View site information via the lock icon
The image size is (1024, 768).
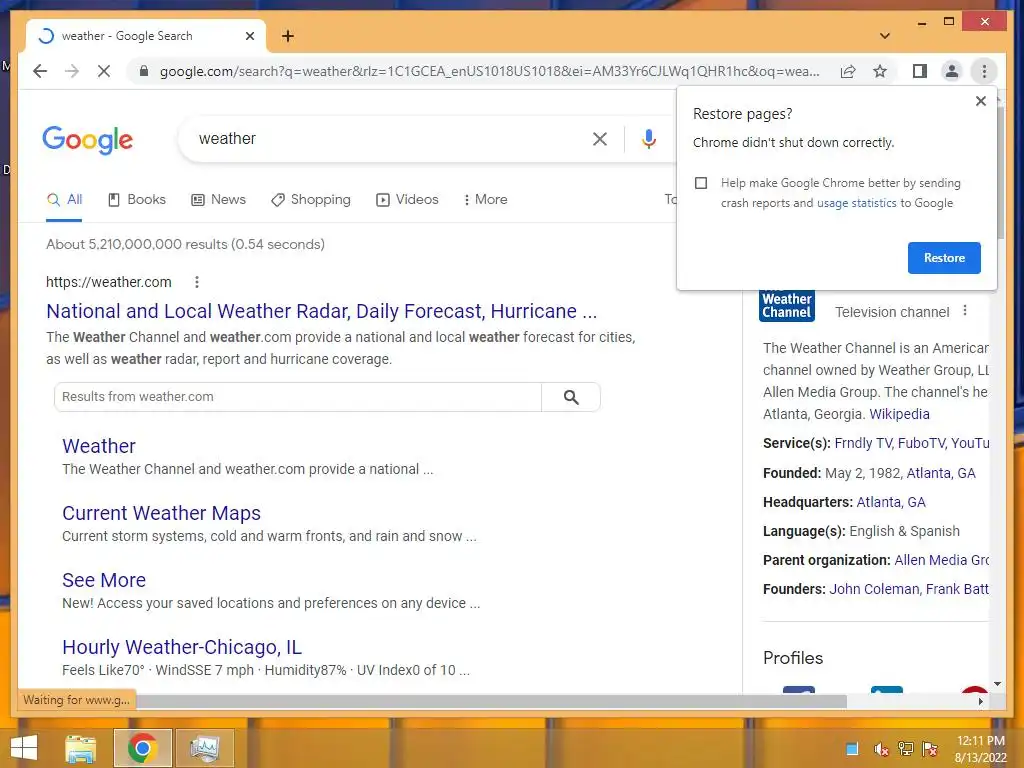144,71
